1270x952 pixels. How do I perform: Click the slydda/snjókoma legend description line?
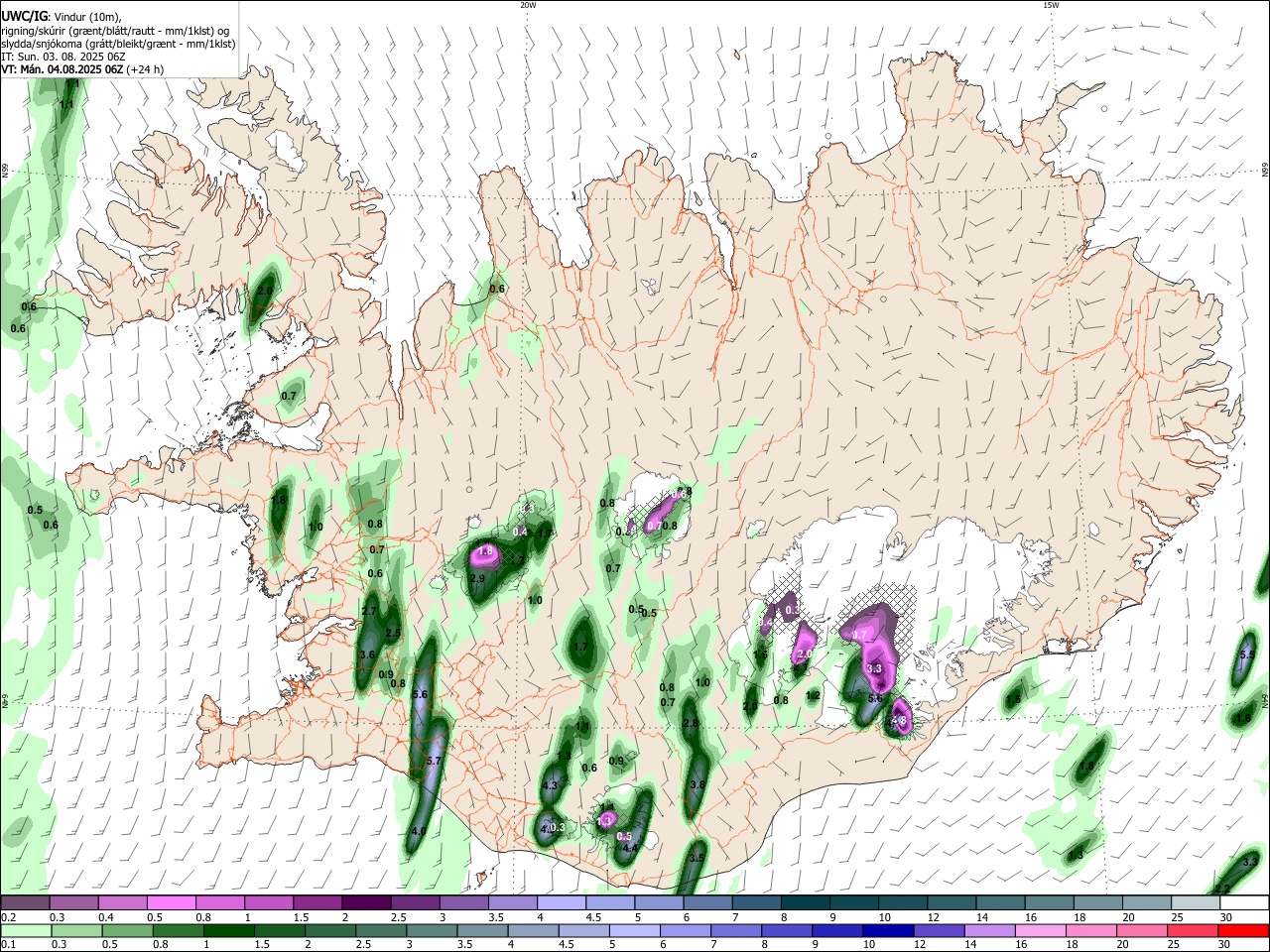coord(118,44)
